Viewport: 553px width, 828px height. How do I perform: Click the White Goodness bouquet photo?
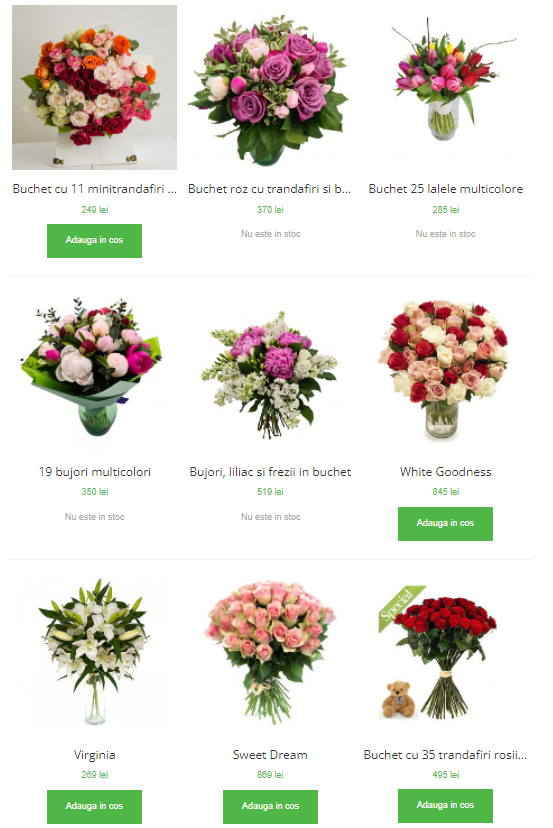tap(445, 370)
